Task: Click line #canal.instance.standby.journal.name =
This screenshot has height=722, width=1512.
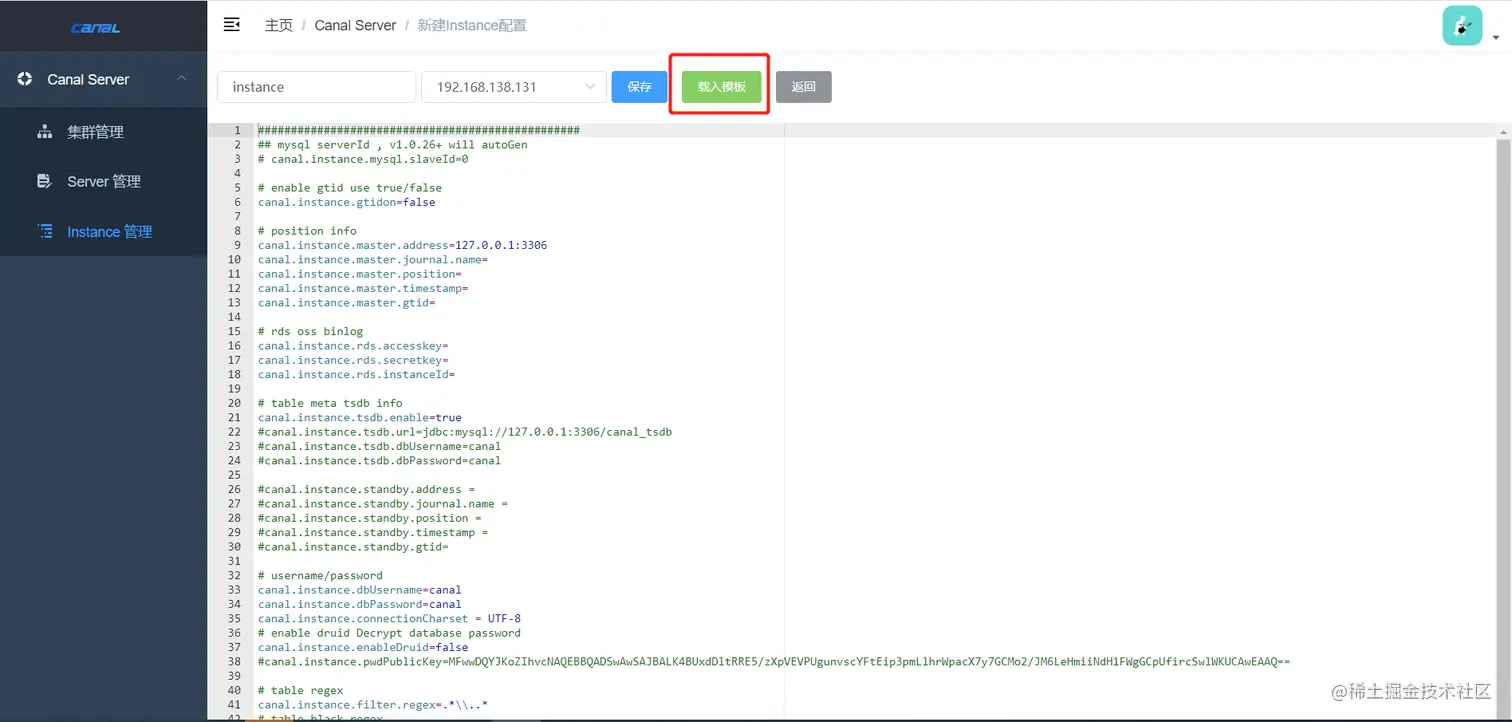Action: [382, 504]
